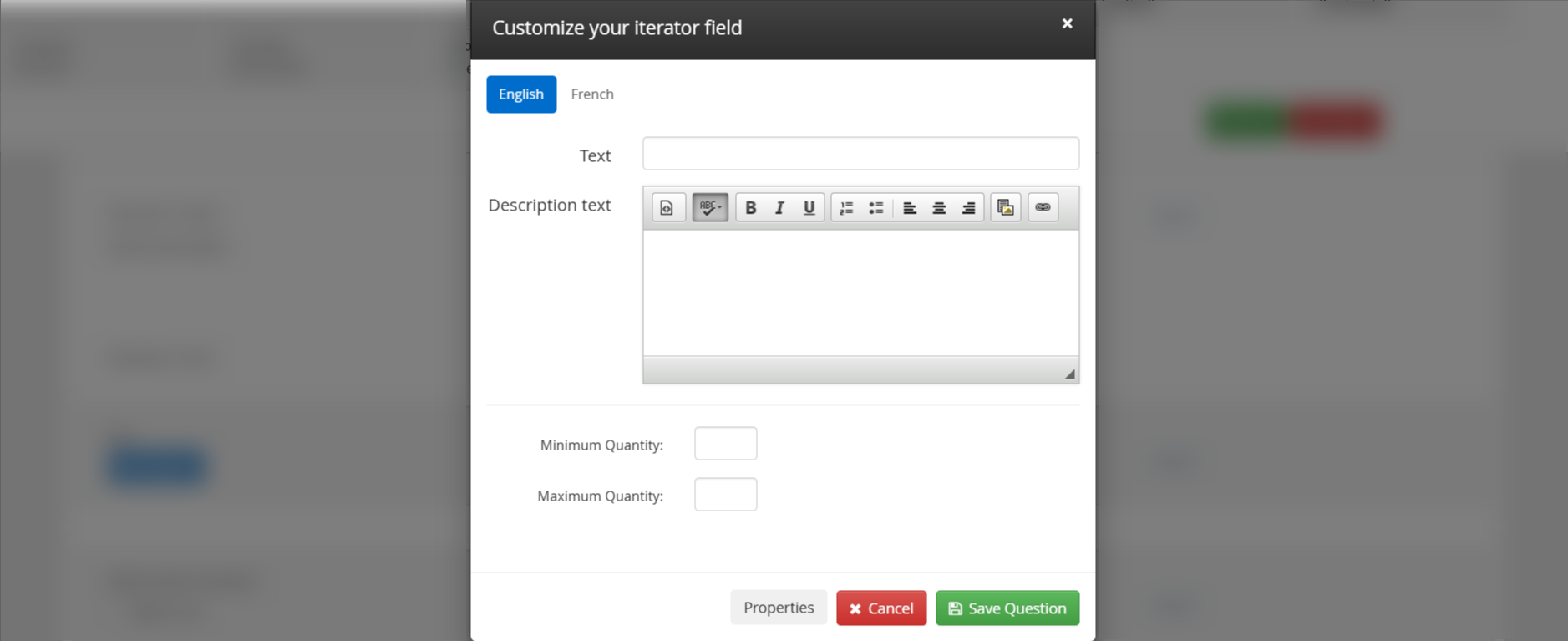Click the Maximum Quantity input box
The width and height of the screenshot is (1568, 641).
point(725,495)
